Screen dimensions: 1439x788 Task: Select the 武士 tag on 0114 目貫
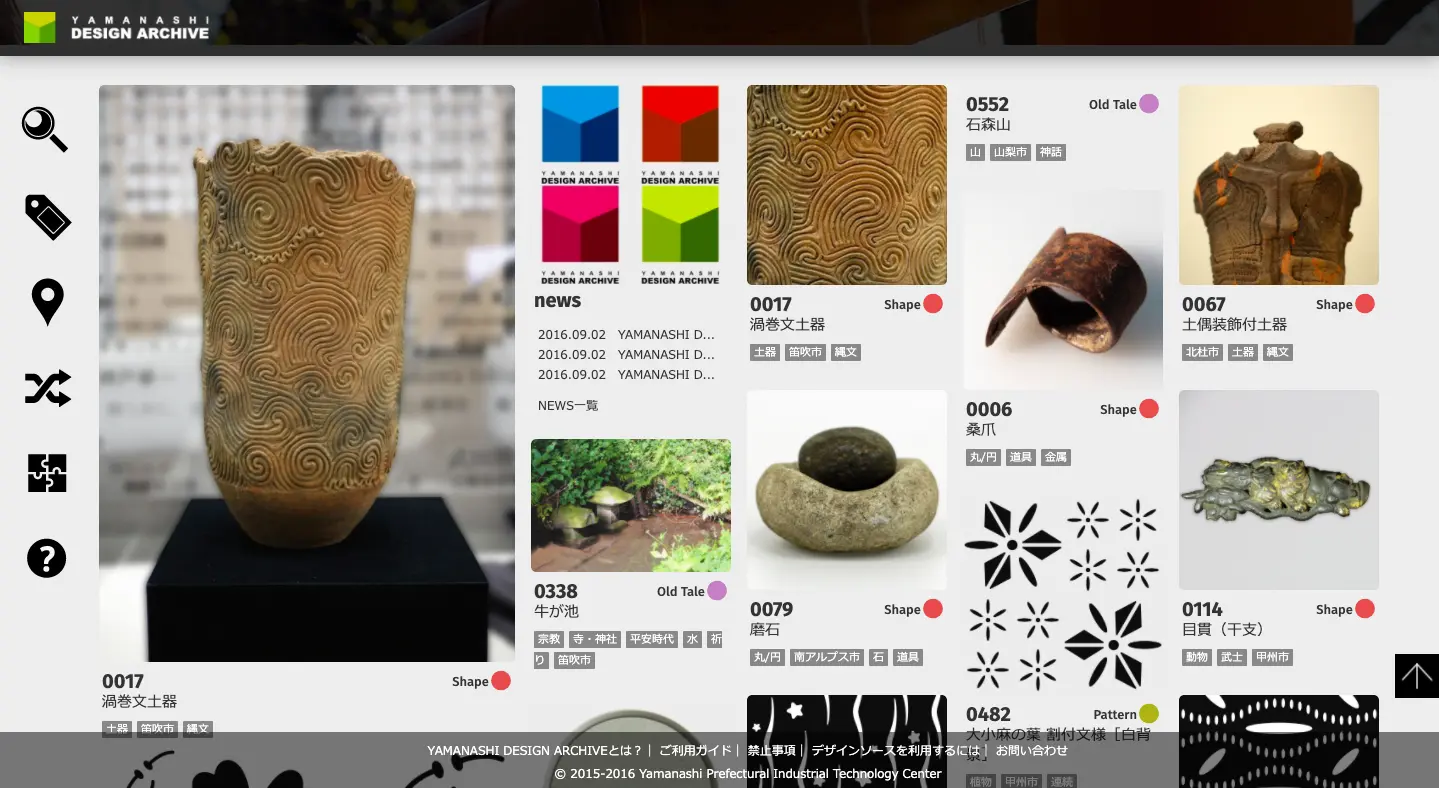[1232, 657]
